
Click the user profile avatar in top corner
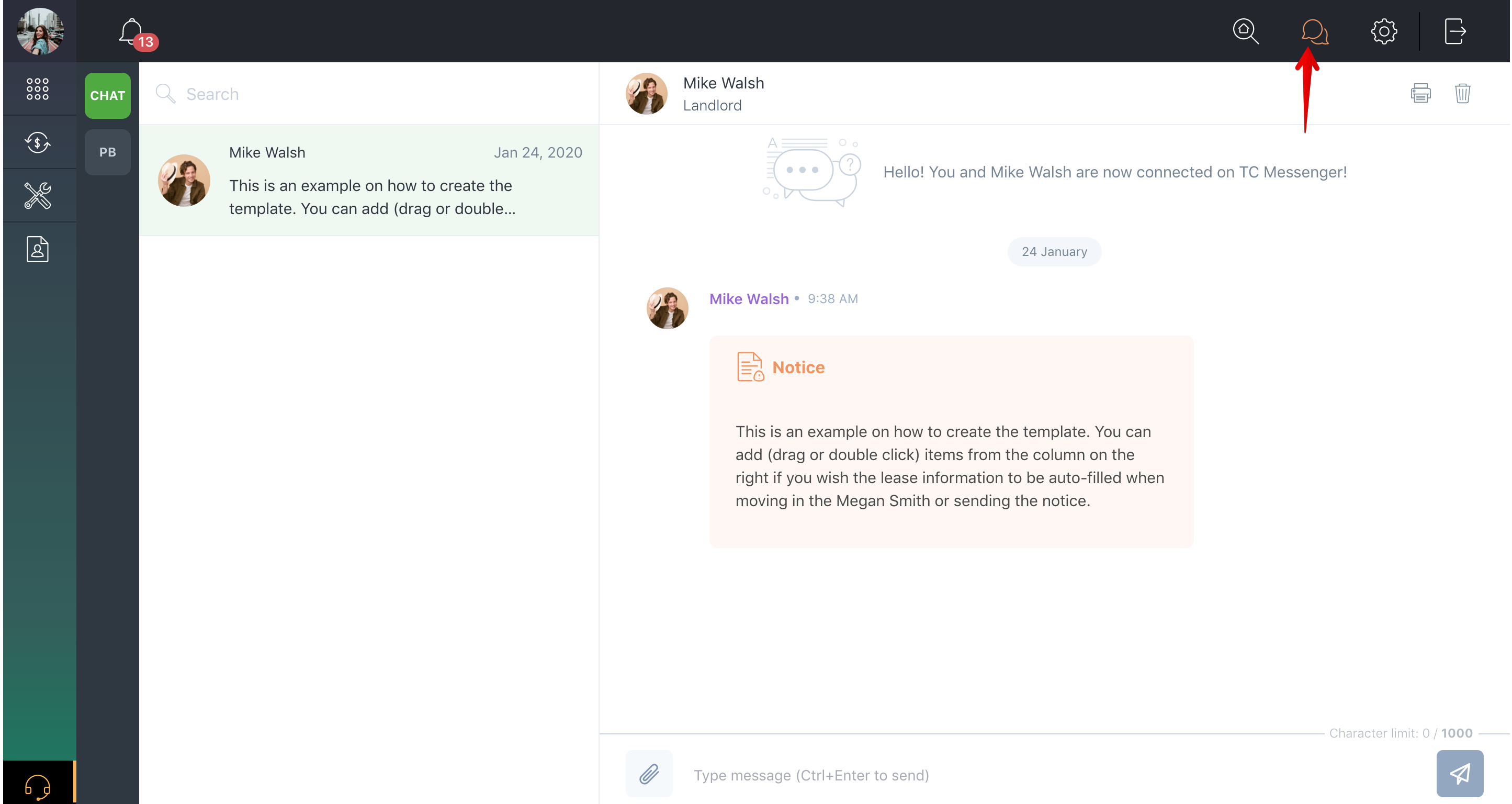40,31
